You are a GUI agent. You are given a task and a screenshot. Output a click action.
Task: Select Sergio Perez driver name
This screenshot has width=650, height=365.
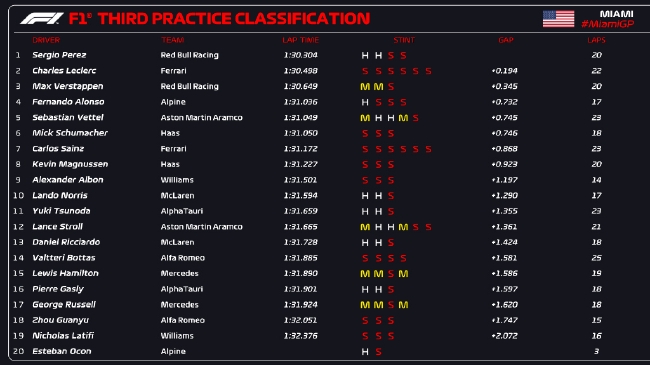(59, 55)
